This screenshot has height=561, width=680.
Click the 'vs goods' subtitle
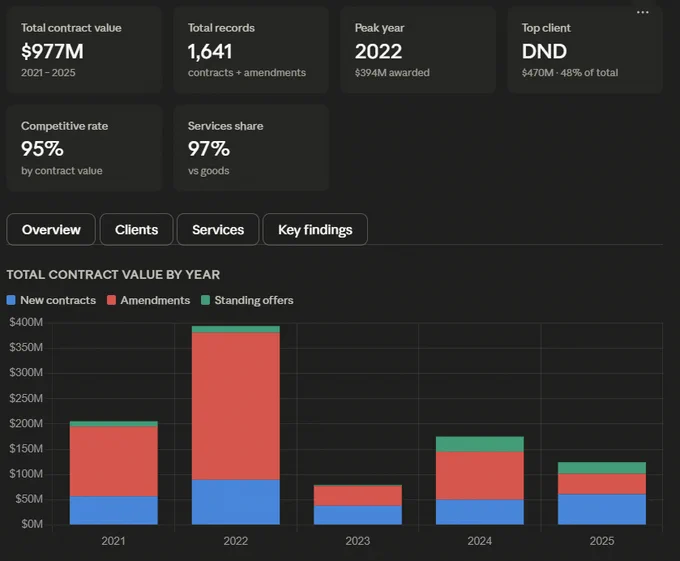[x=209, y=171]
